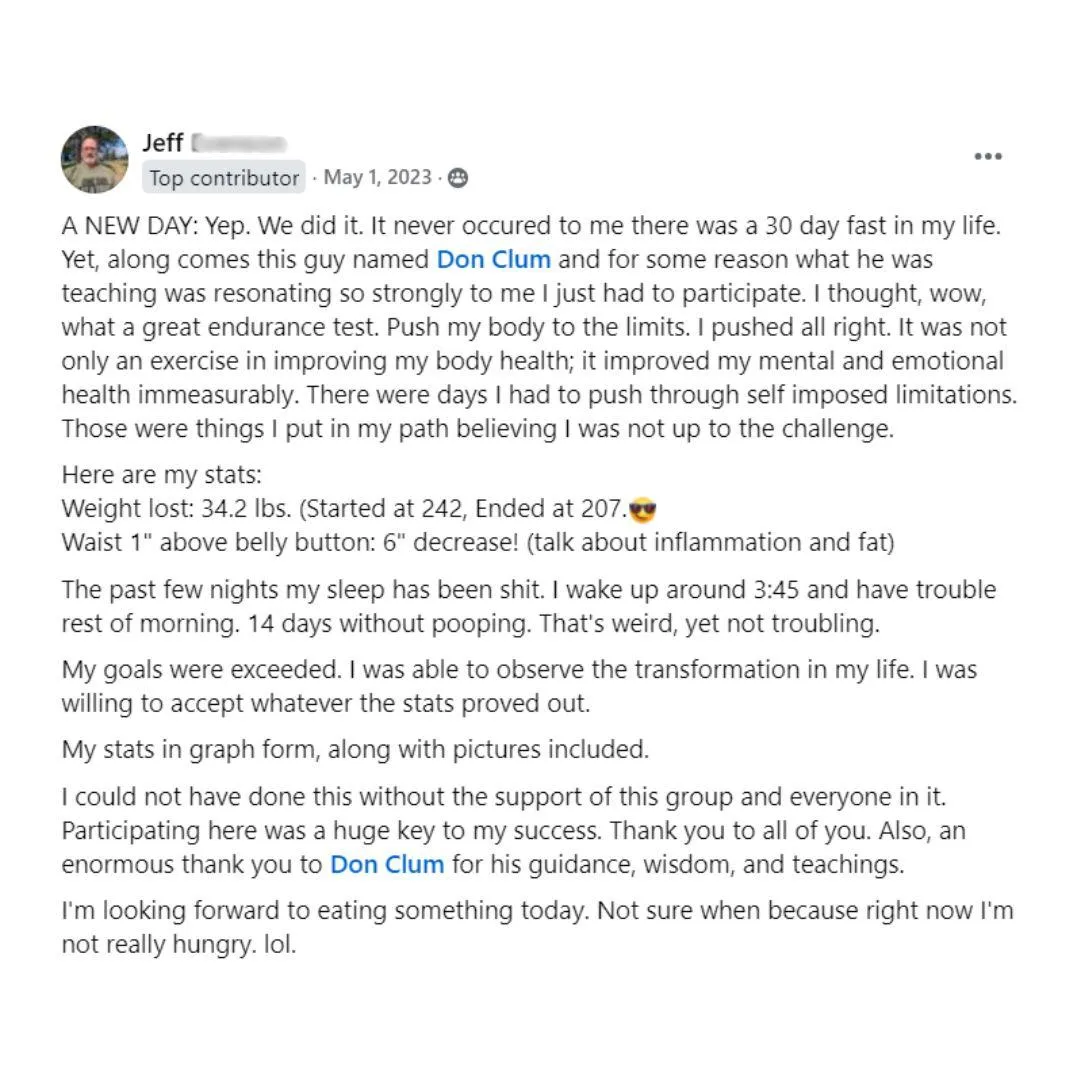Viewport: 1080px width, 1080px height.
Task: Open Don Clum link after 'thank you to'
Action: (x=387, y=864)
